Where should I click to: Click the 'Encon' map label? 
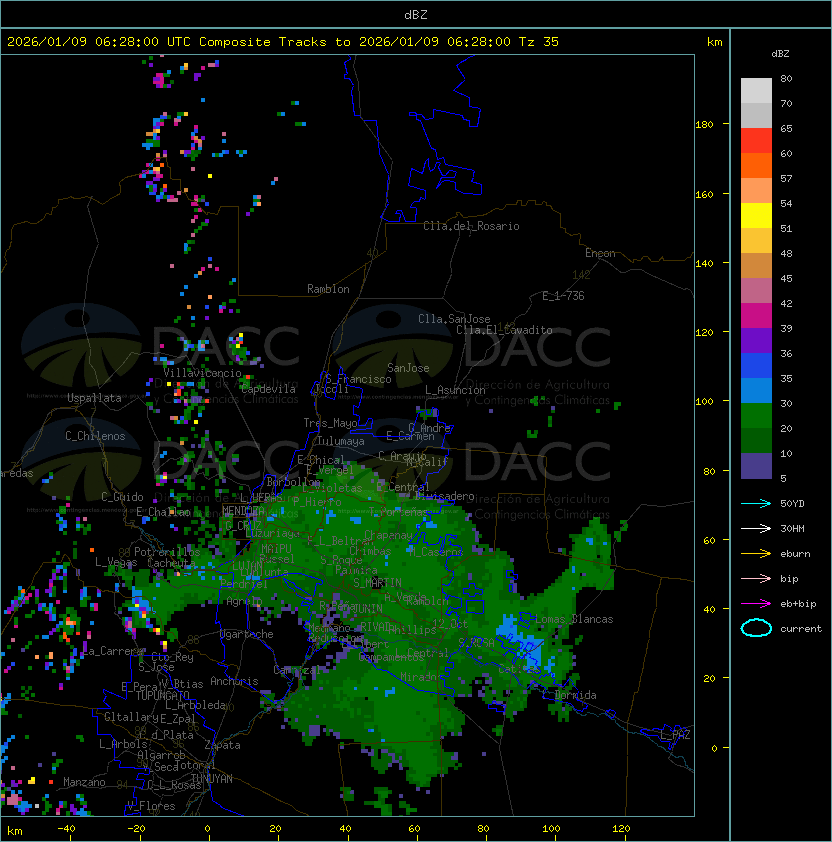pyautogui.click(x=600, y=253)
